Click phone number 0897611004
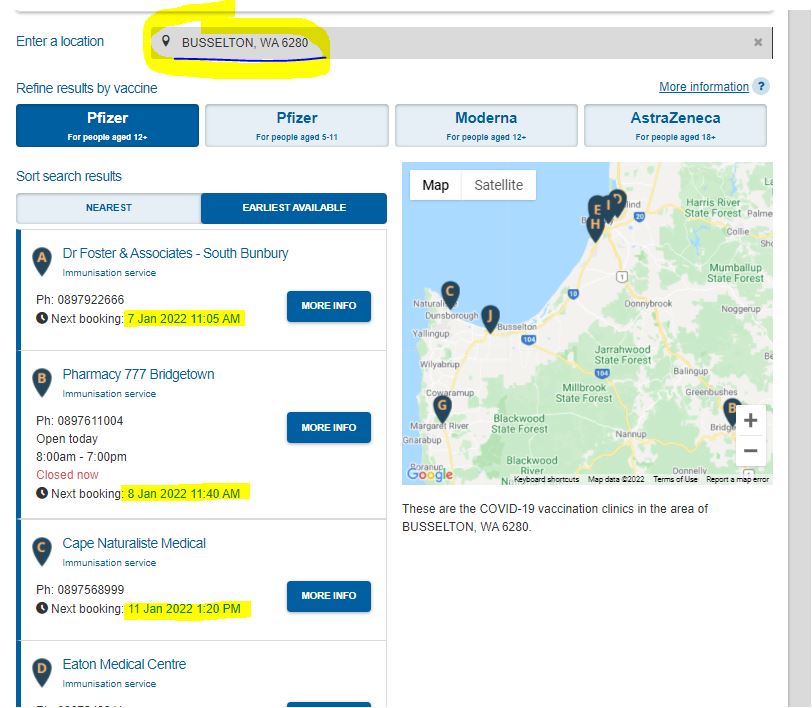 click(90, 421)
